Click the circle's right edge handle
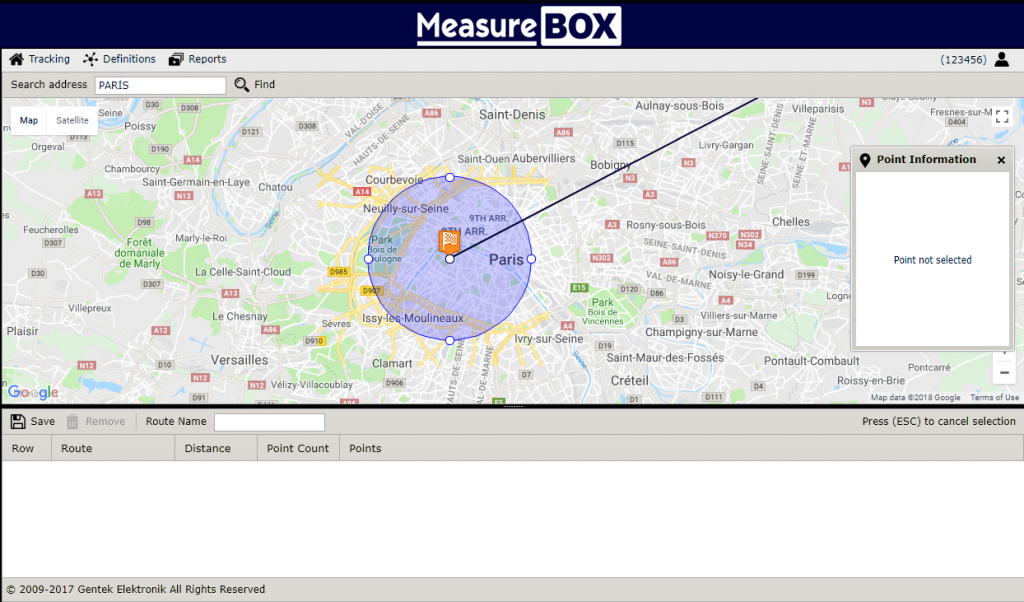 coord(531,259)
